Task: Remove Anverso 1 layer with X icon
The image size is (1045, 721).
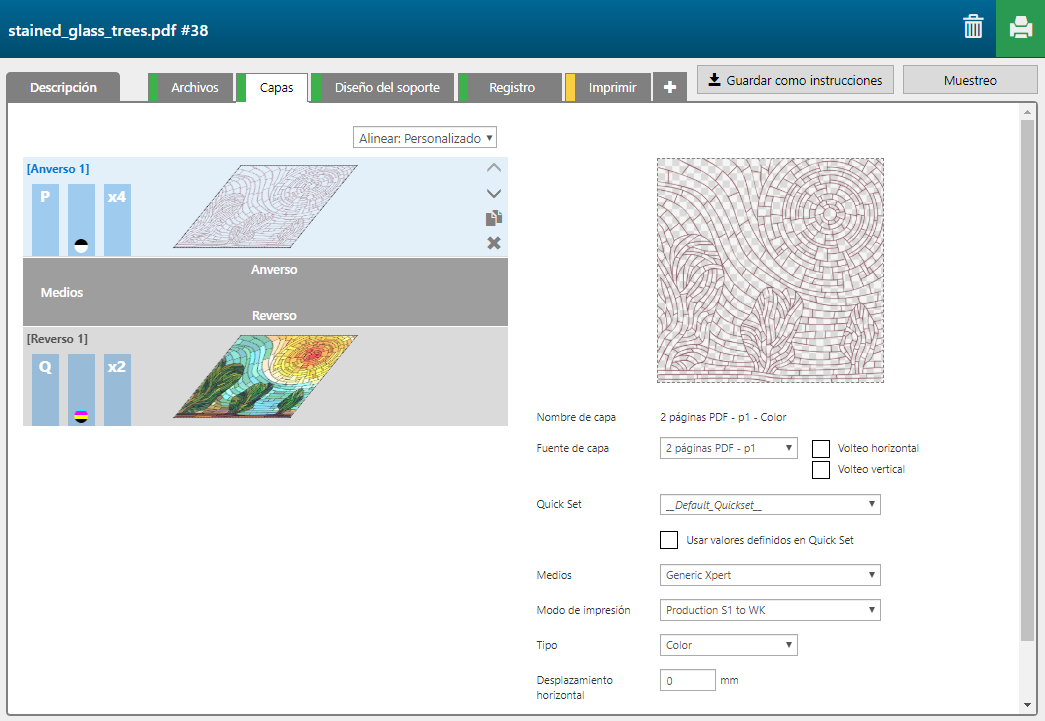Action: click(x=493, y=243)
